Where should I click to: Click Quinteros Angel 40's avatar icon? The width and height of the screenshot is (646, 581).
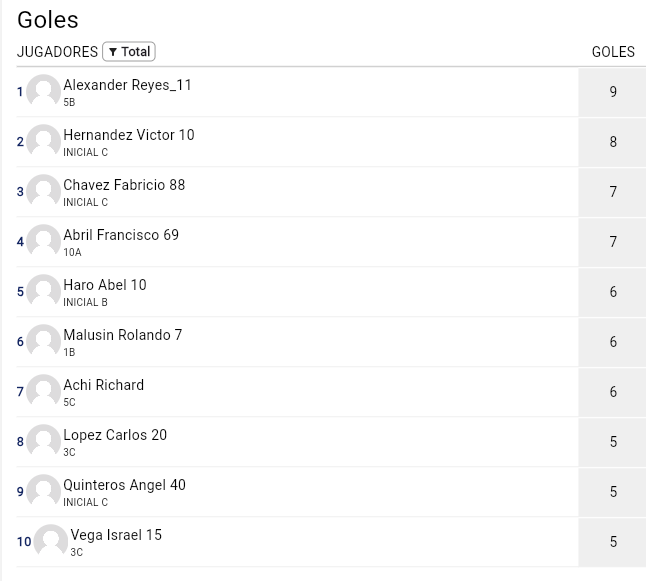coord(43,491)
